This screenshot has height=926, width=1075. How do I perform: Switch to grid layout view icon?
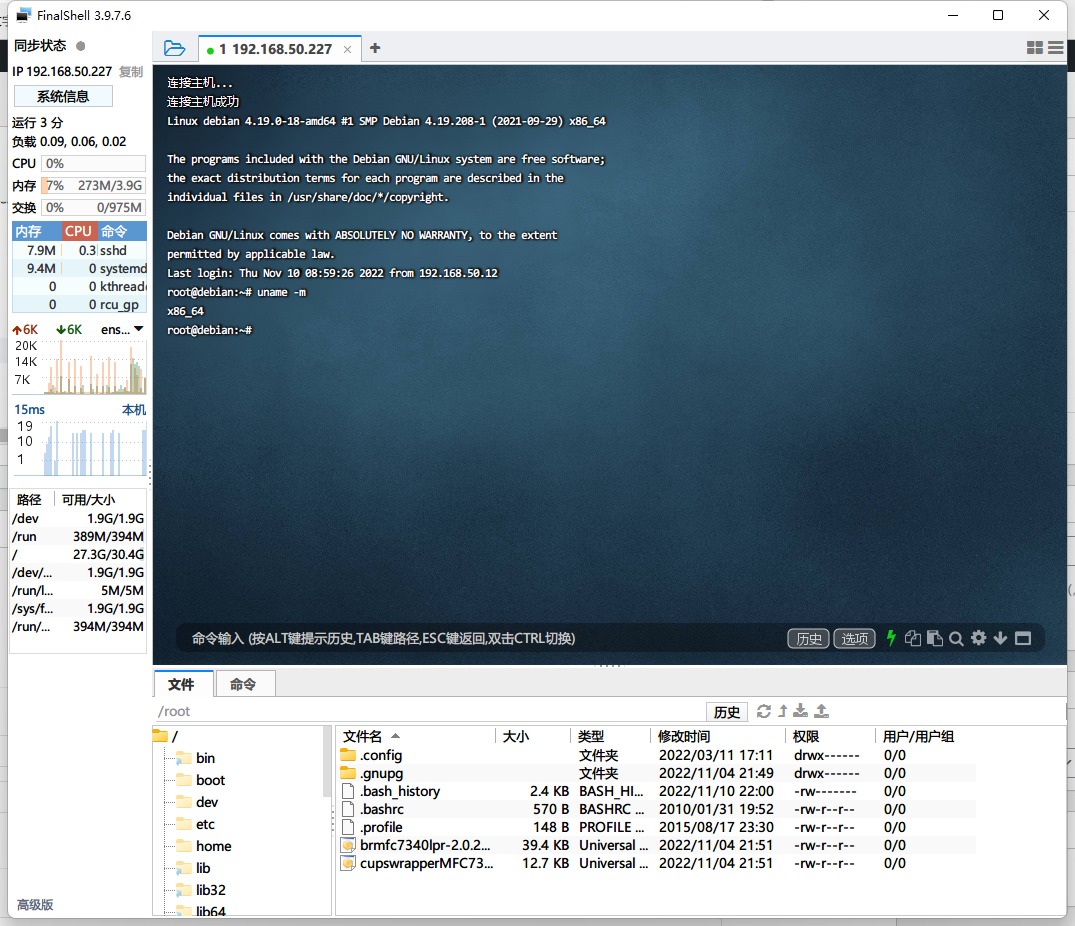pos(1035,48)
